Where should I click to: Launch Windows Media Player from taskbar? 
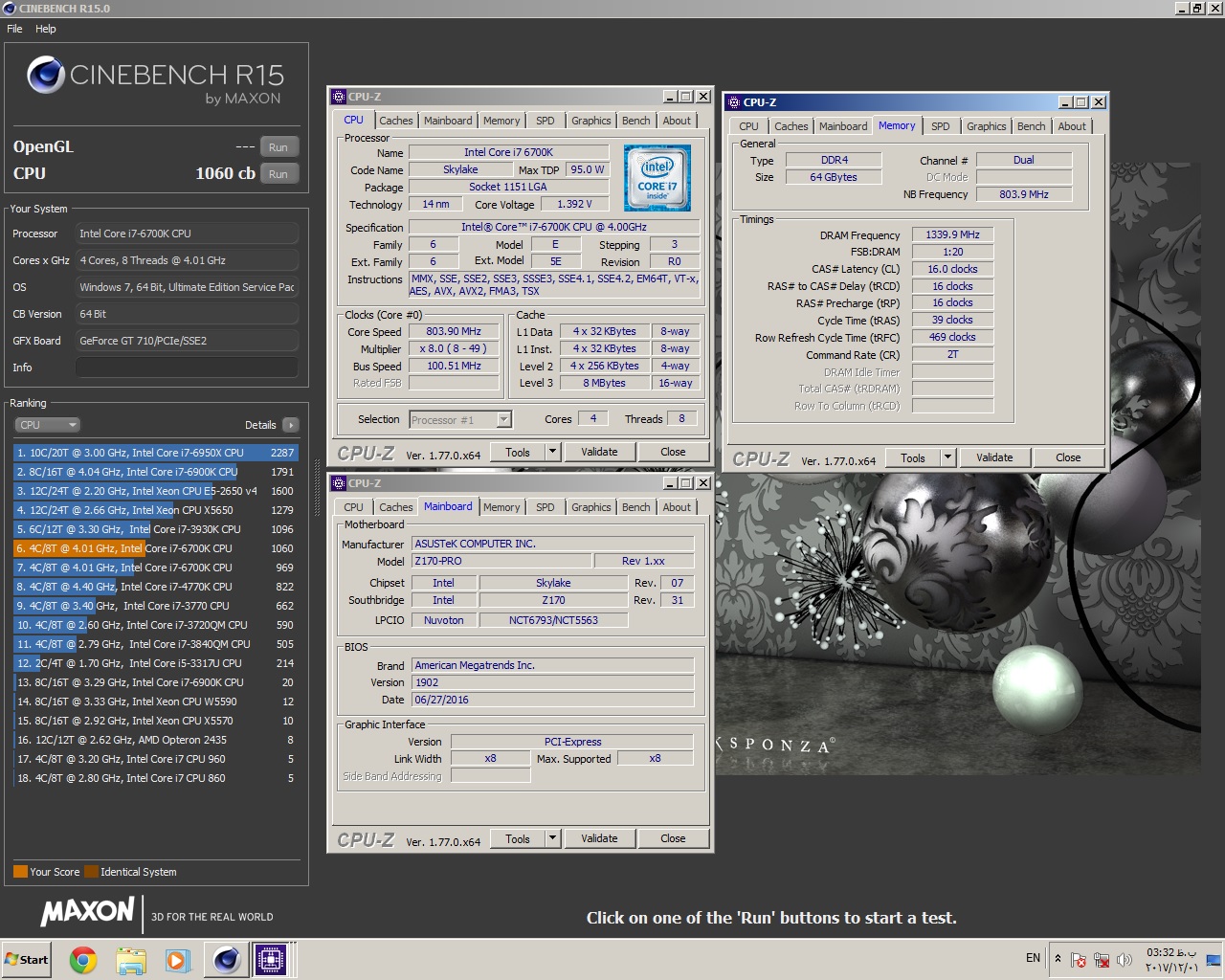pos(177,959)
